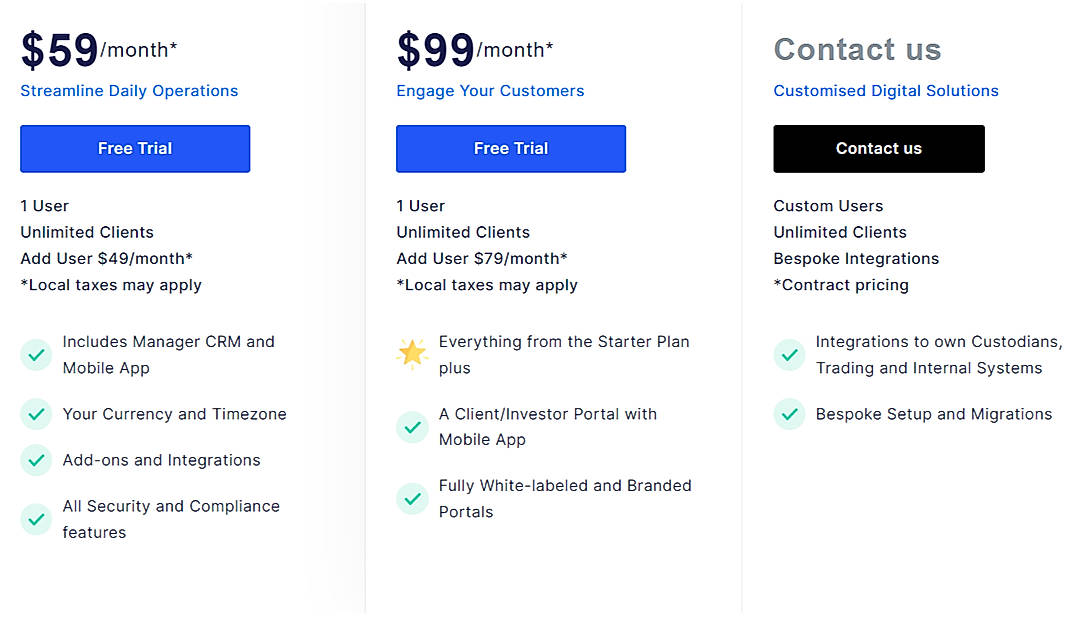Click the Free Trial button under $99 plan
The width and height of the screenshot is (1070, 625).
point(510,148)
